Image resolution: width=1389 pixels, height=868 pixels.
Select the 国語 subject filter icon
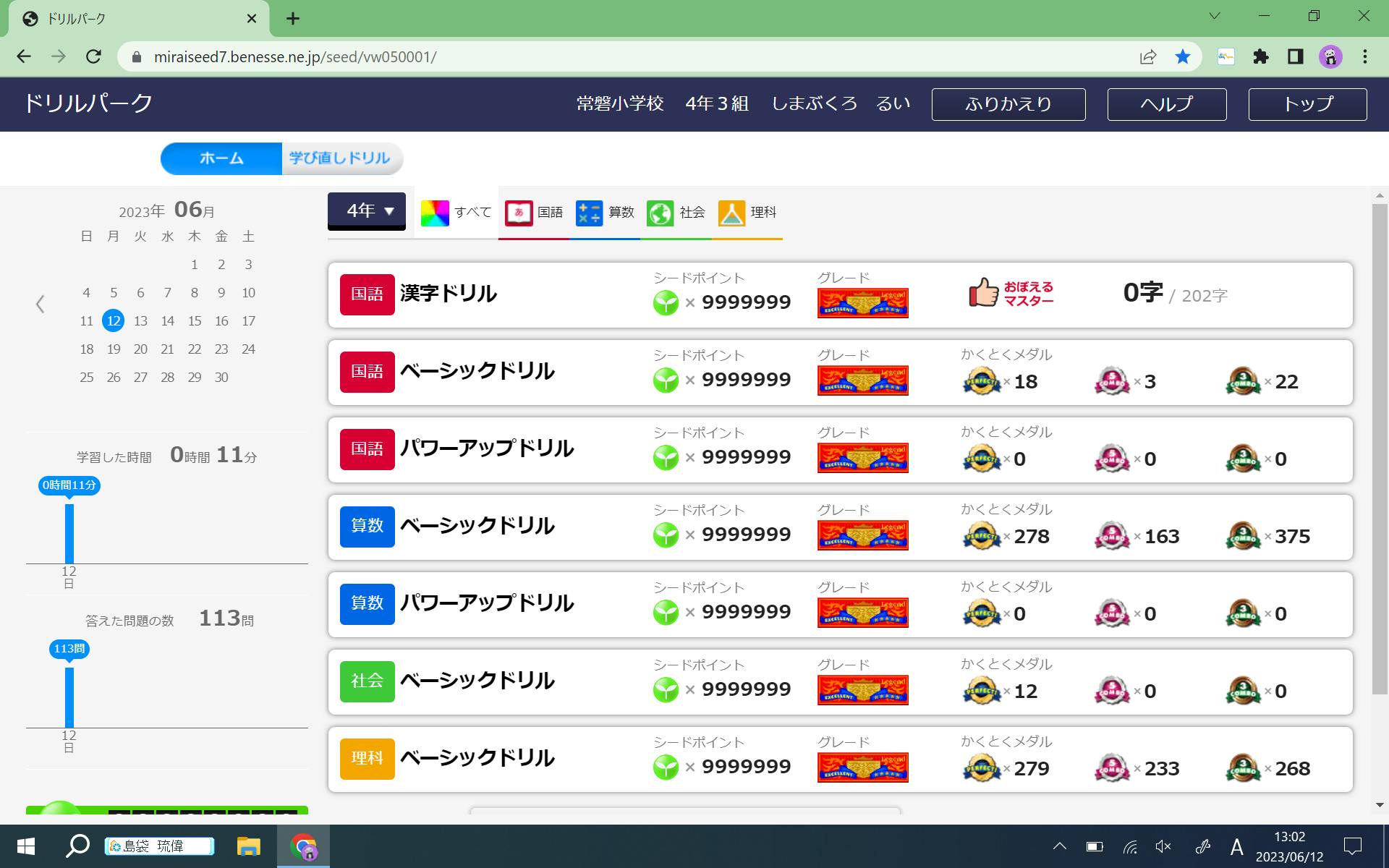[519, 213]
